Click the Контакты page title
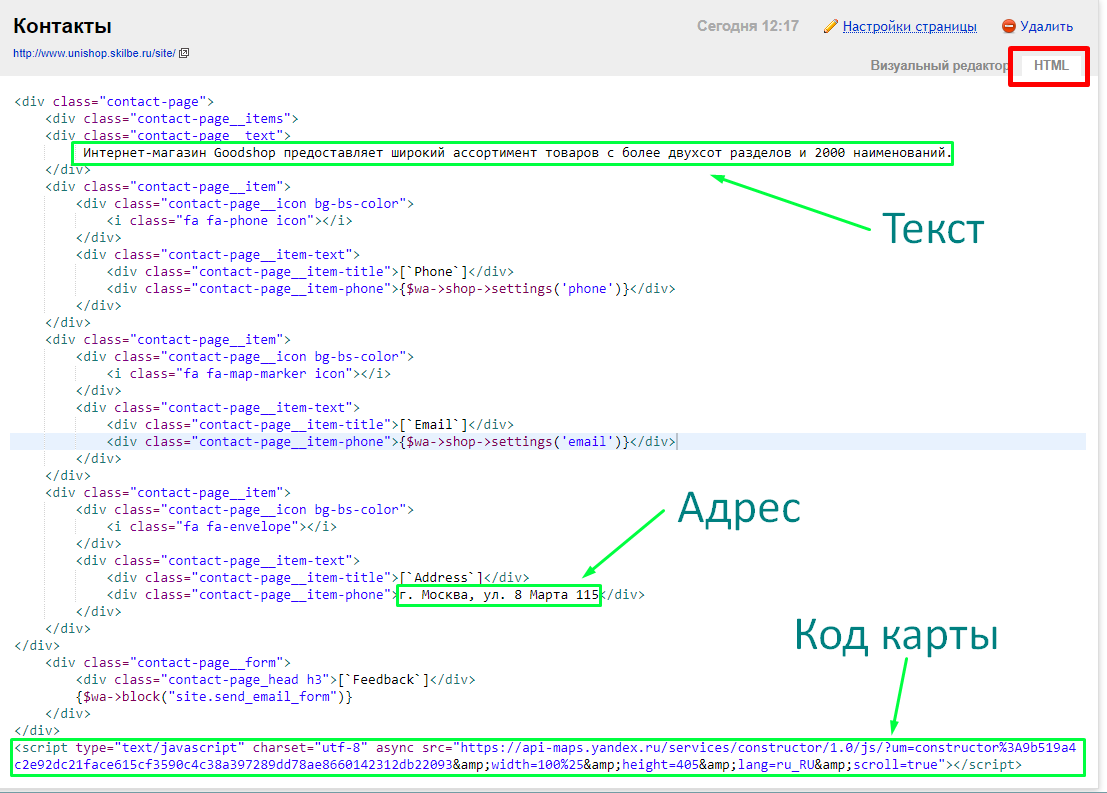Image resolution: width=1107 pixels, height=793 pixels. click(62, 26)
